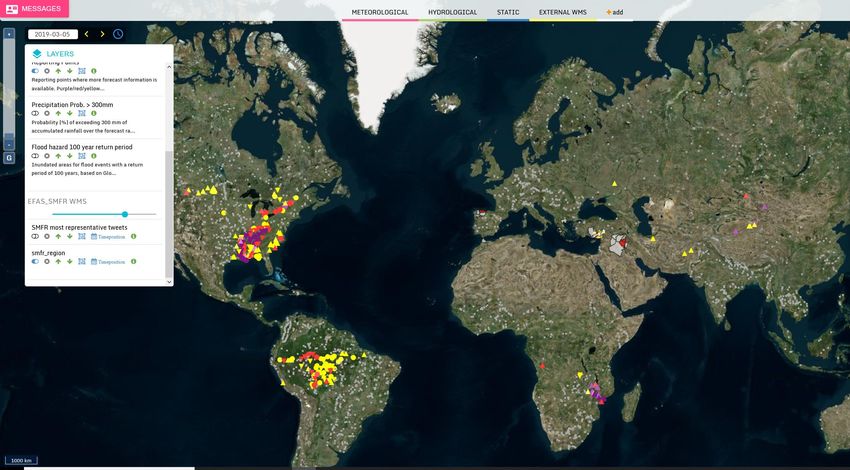The height and width of the screenshot is (470, 850).
Task: Toggle Flood hazard 100 year layer
Action: point(35,156)
